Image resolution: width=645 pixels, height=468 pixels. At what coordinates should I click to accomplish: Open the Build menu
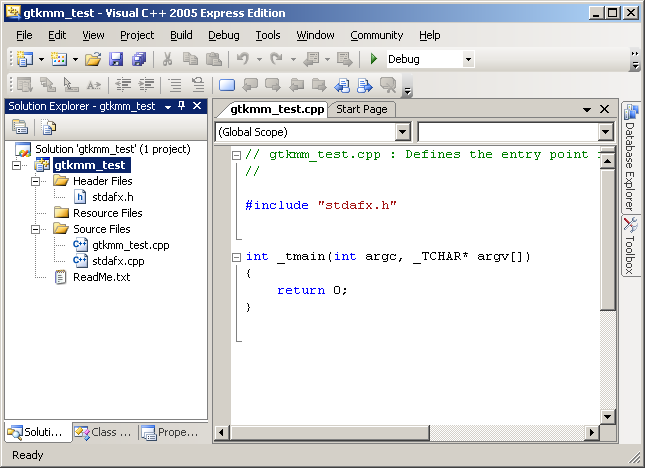[181, 35]
